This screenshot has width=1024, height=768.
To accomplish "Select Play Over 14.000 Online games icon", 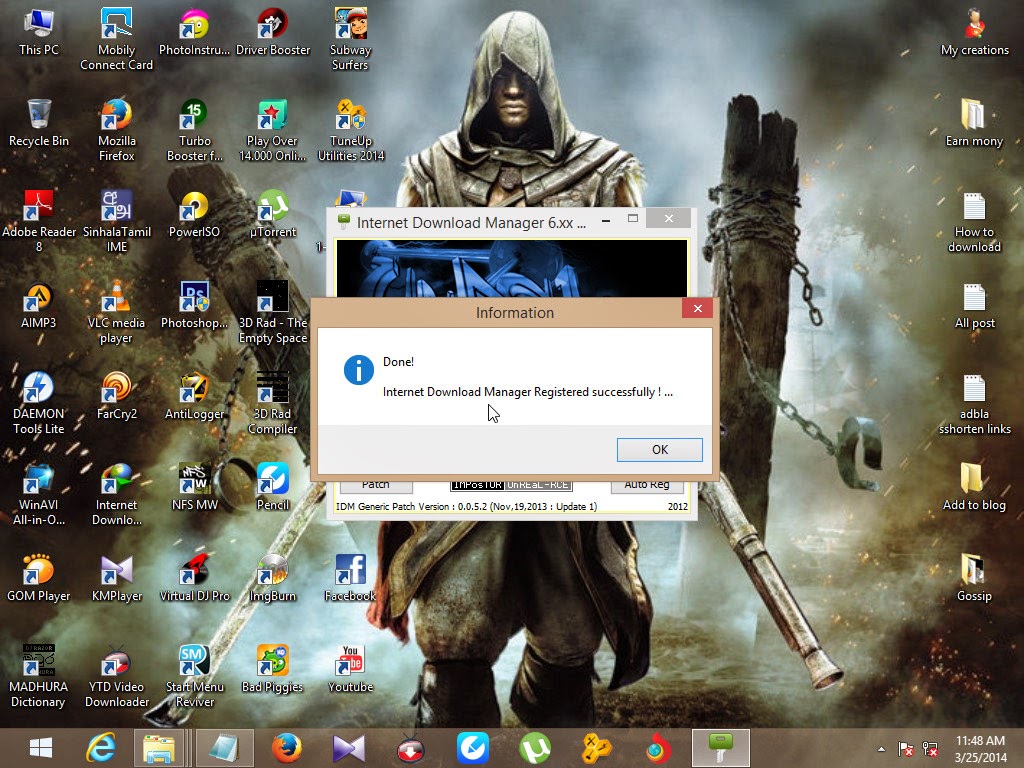I will (272, 129).
